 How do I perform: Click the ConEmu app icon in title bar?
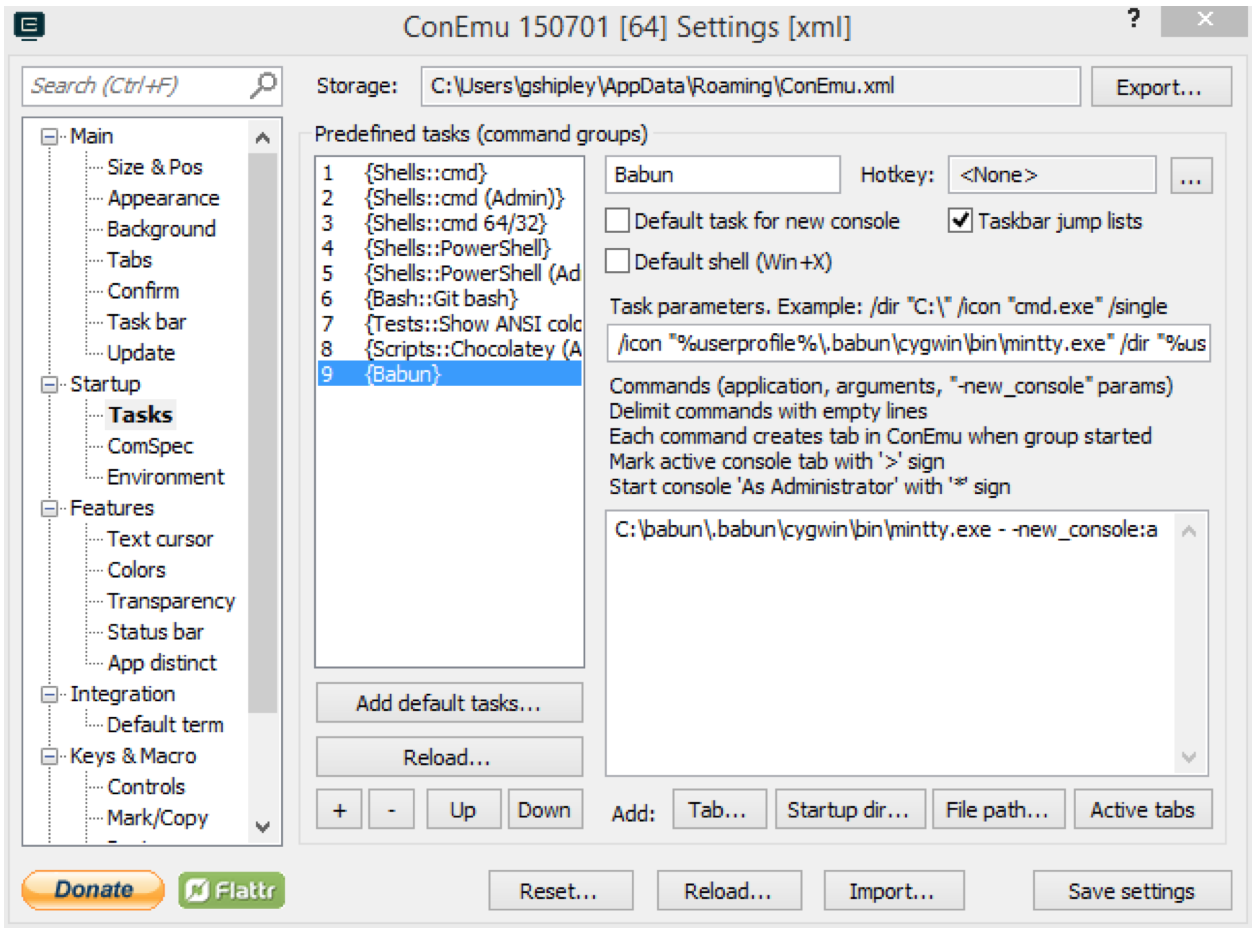tap(29, 26)
